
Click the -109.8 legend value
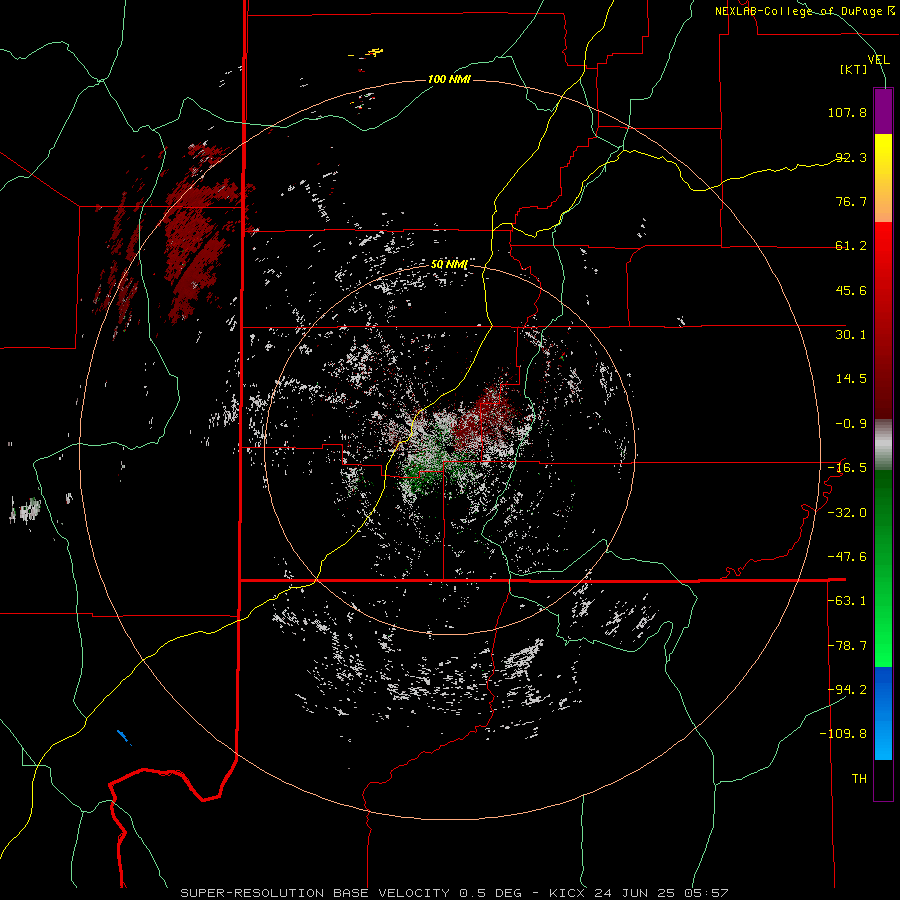(843, 734)
